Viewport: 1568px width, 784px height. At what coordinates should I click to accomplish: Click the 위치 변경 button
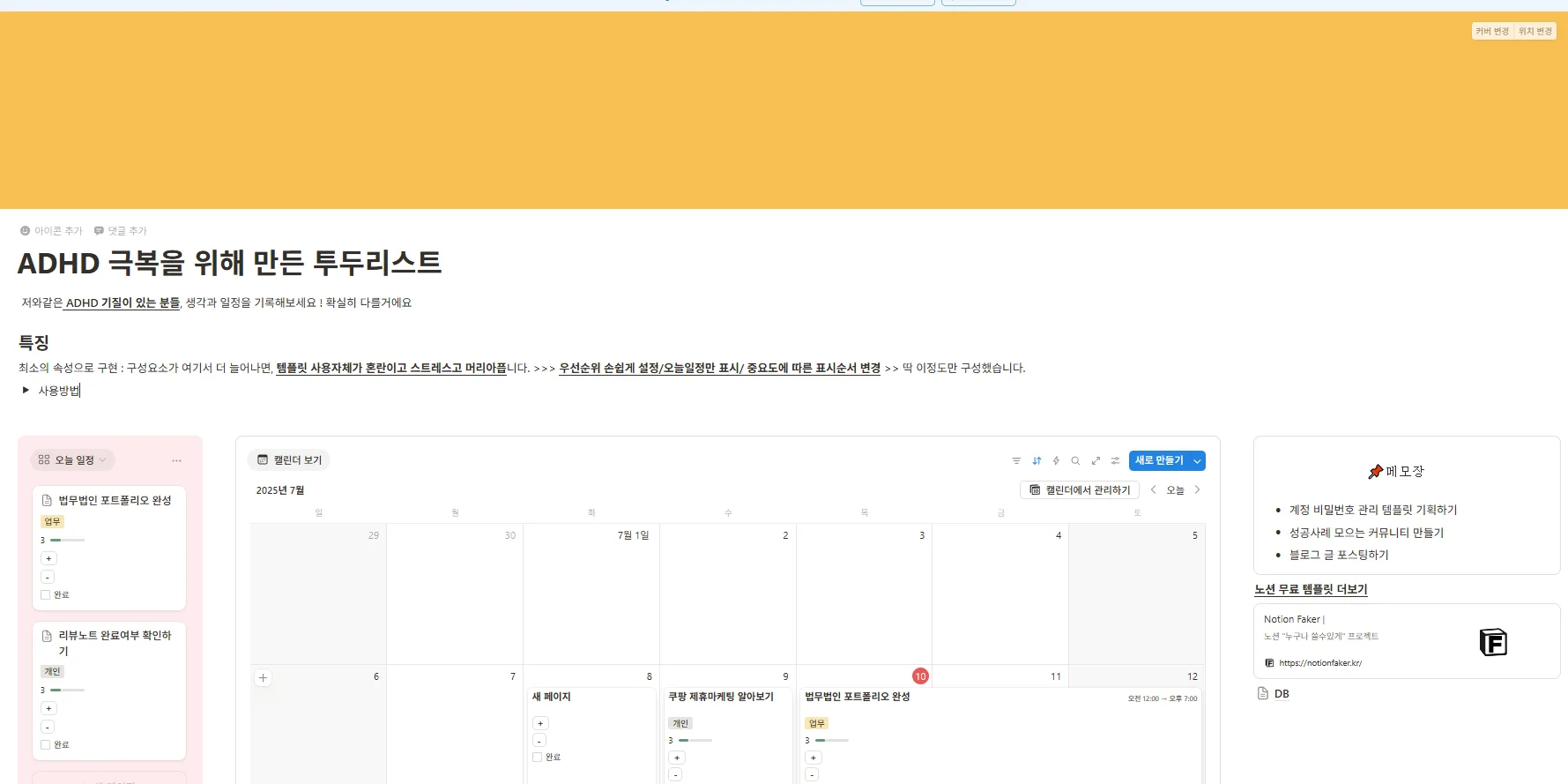(1535, 31)
